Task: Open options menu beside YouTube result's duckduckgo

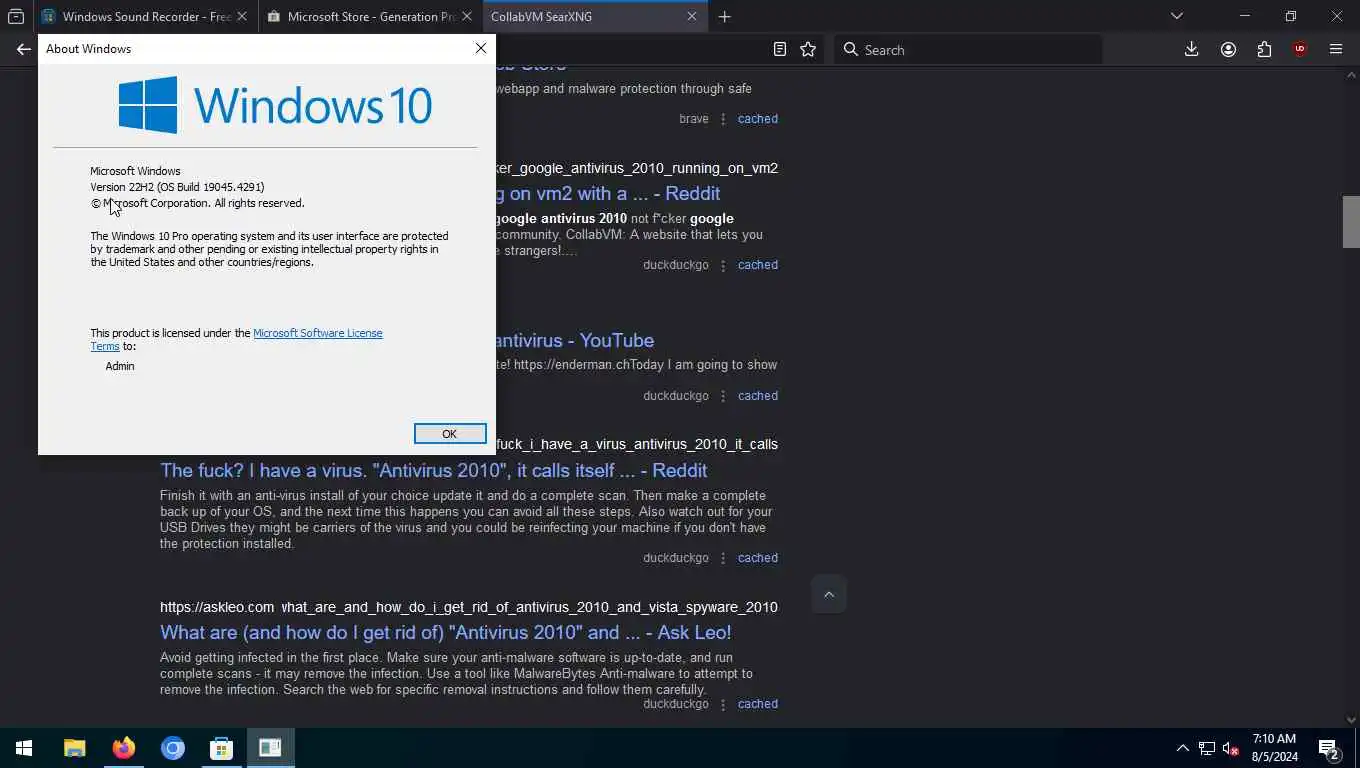Action: pos(723,396)
